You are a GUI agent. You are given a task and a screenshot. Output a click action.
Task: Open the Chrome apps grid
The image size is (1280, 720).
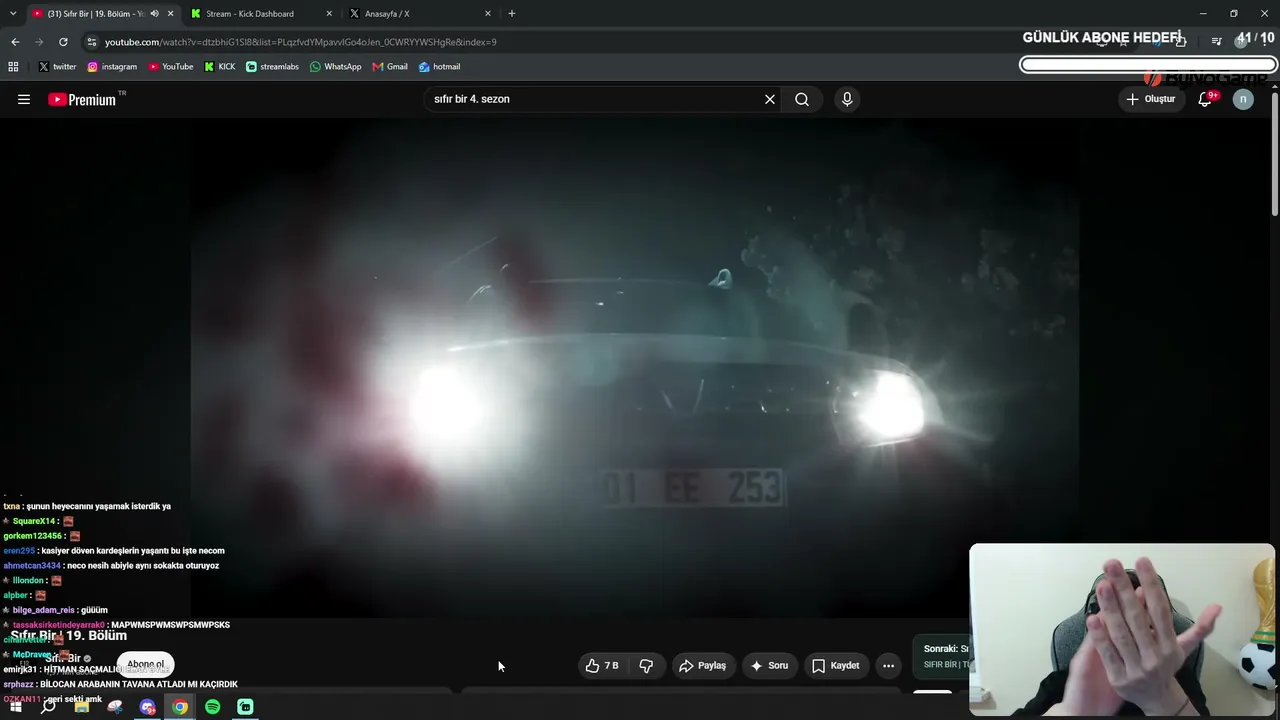pyautogui.click(x=13, y=67)
